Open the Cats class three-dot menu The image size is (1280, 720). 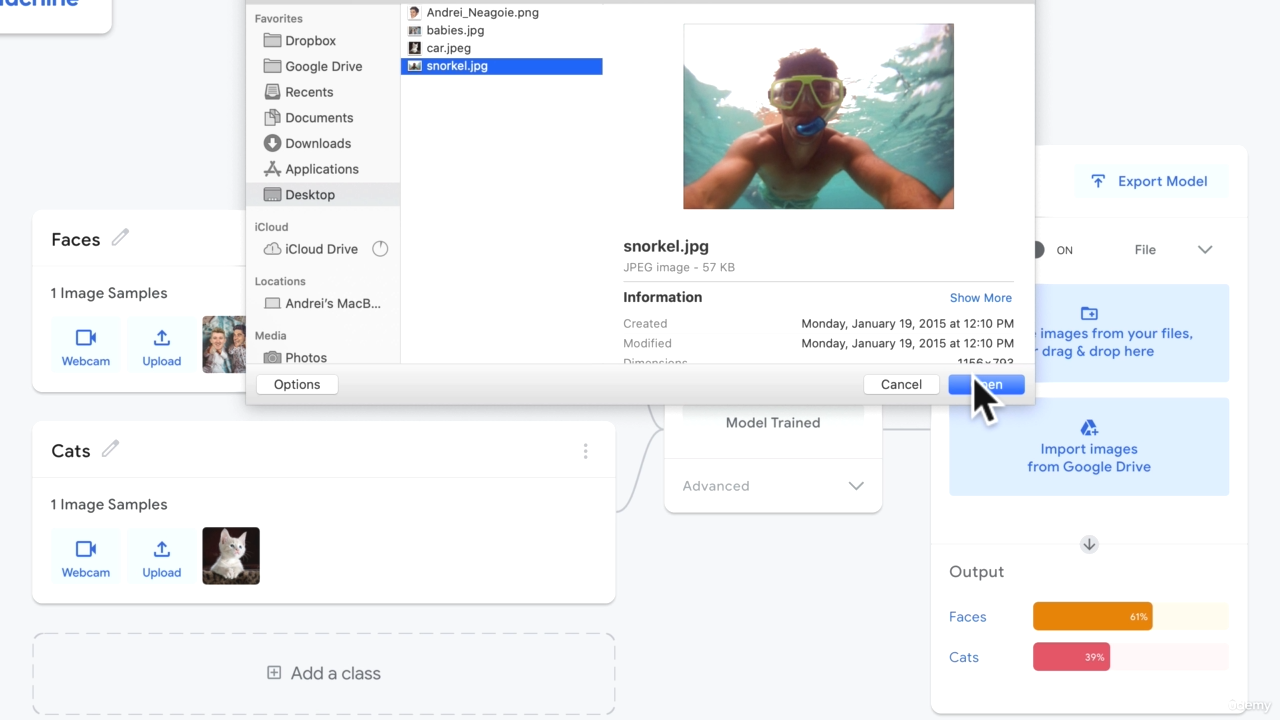coord(585,452)
